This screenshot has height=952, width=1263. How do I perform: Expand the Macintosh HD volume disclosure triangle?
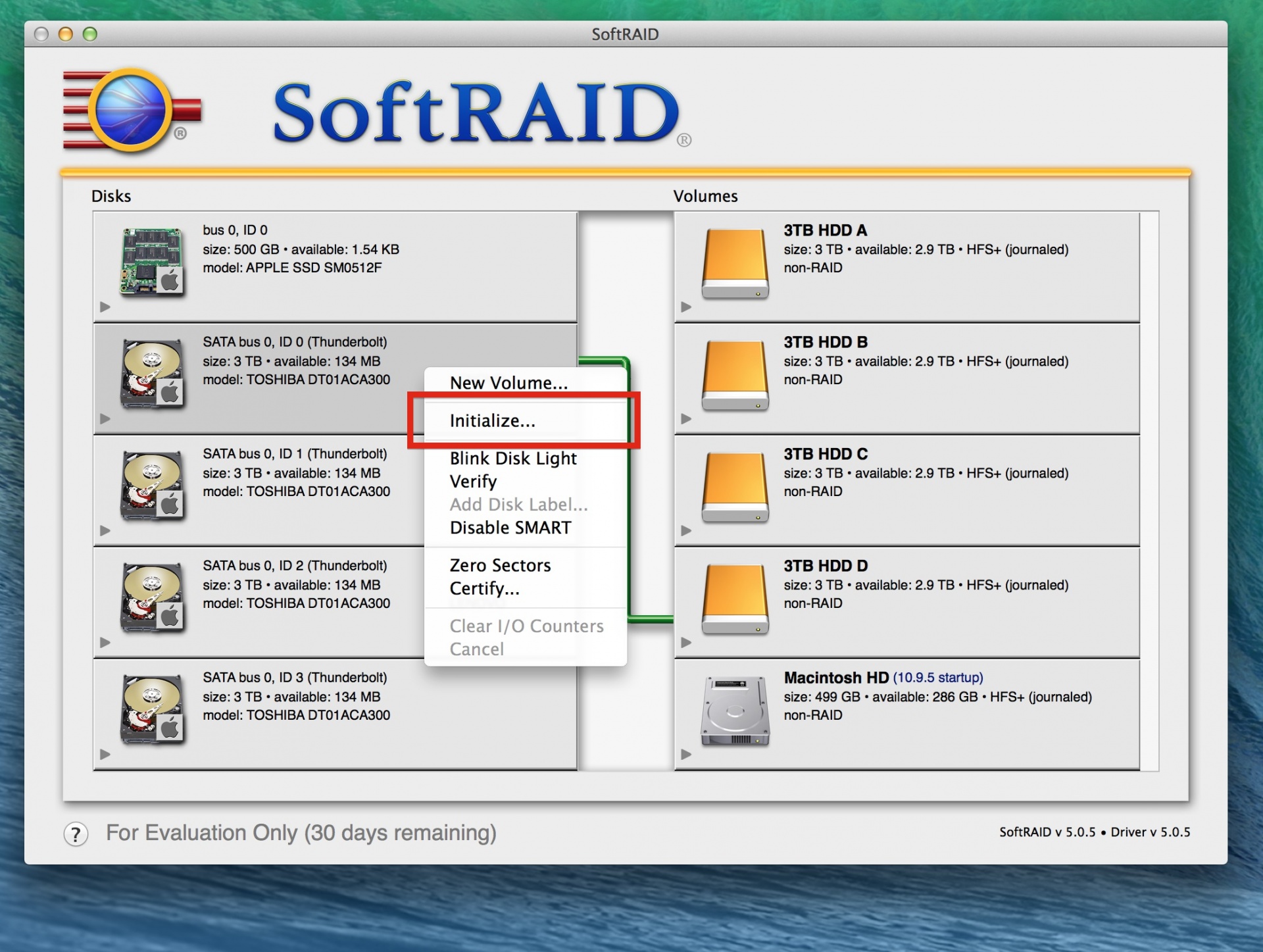pyautogui.click(x=686, y=754)
